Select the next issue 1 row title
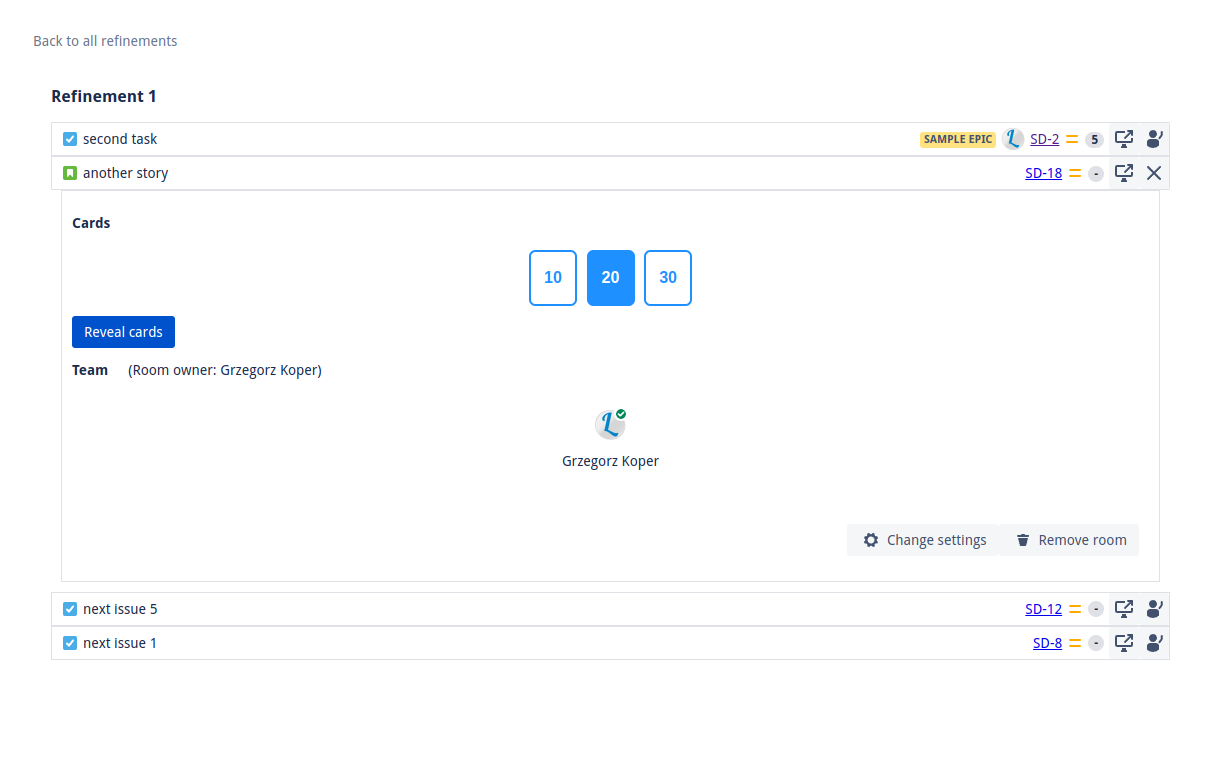This screenshot has width=1229, height=769. (x=120, y=643)
